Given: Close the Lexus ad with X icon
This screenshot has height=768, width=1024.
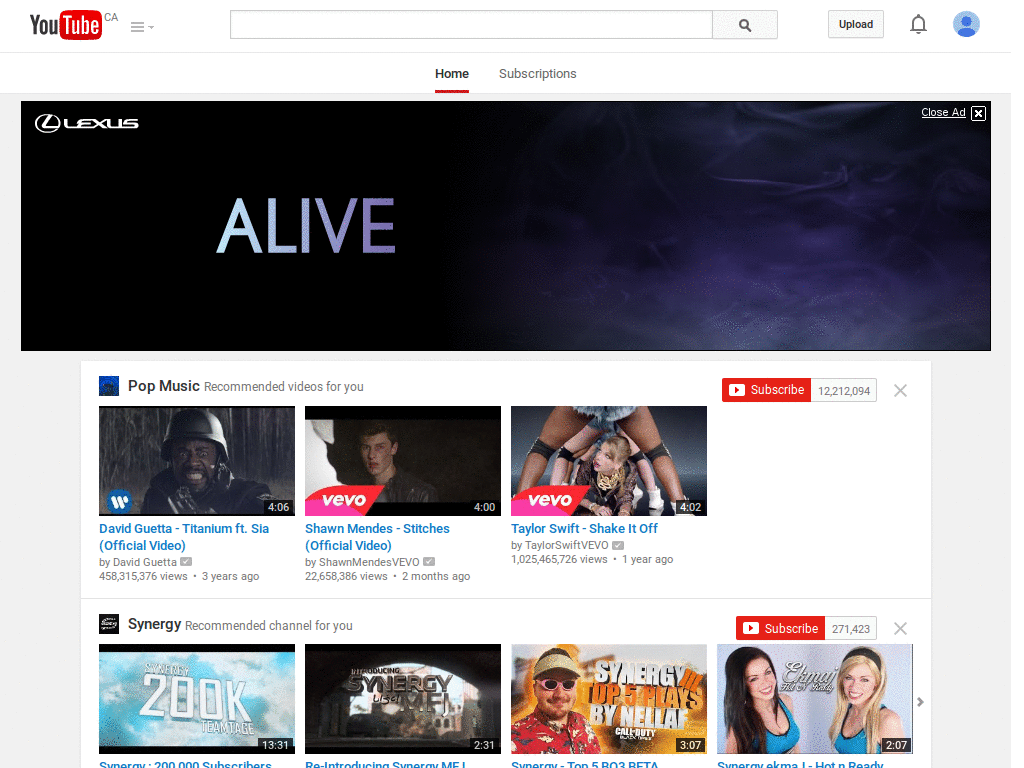Looking at the screenshot, I should [978, 113].
